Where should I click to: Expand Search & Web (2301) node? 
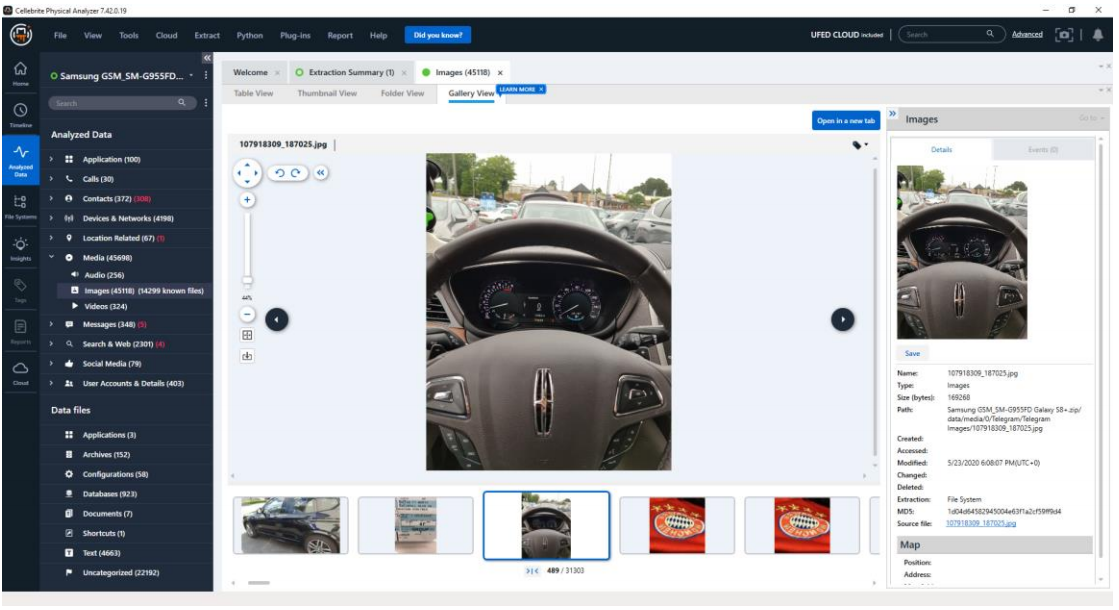51,344
